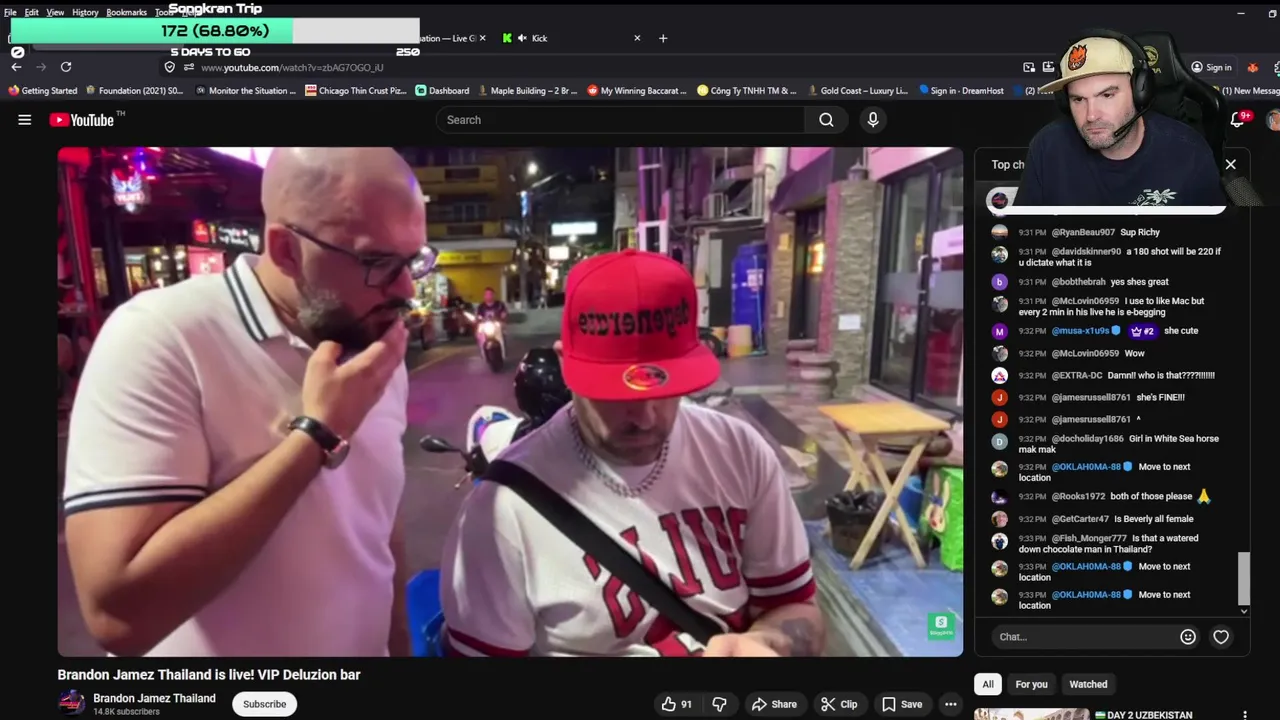Open the video's more actions menu

click(x=951, y=704)
